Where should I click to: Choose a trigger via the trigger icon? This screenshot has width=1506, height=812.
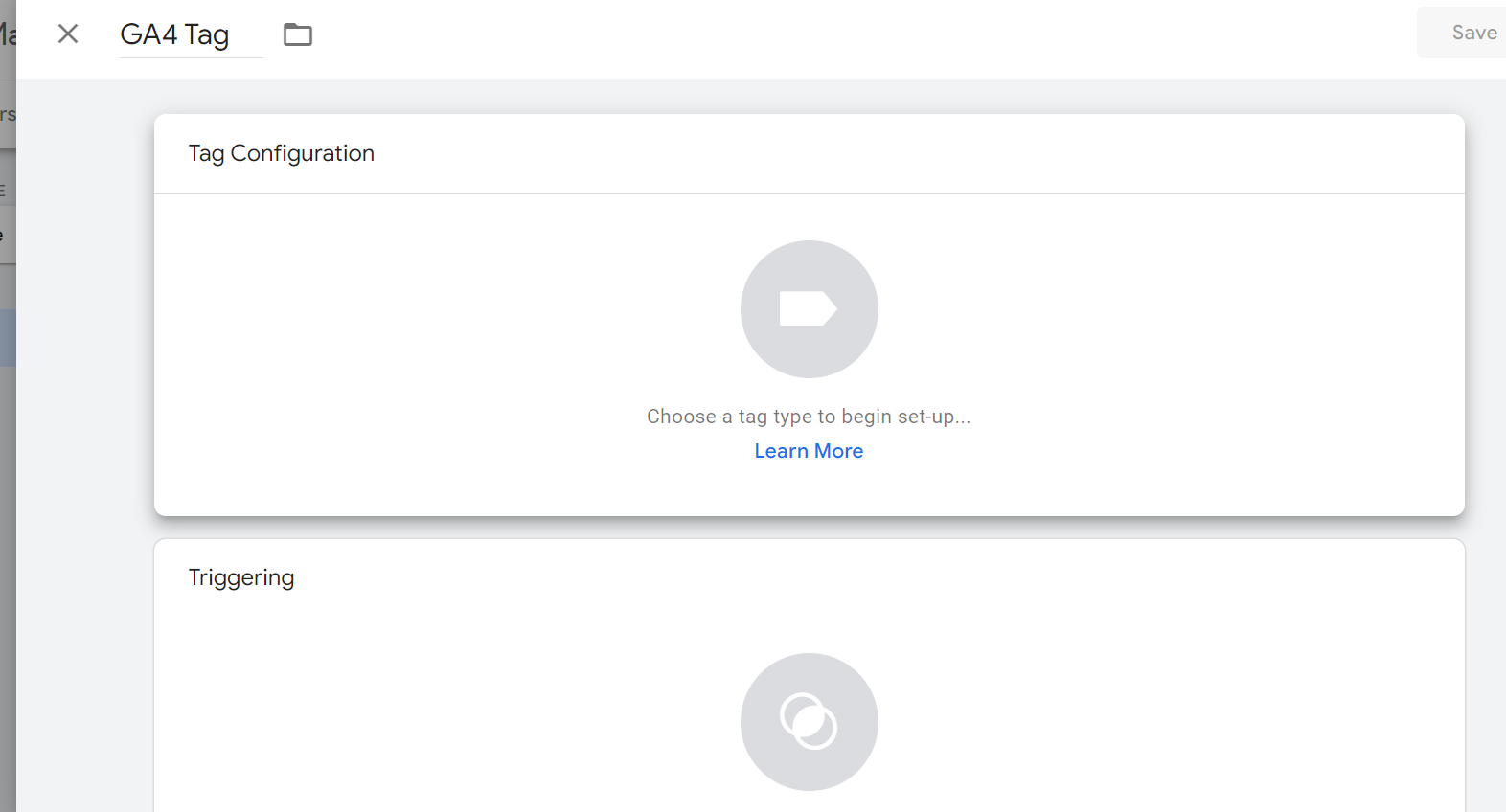[x=810, y=722]
